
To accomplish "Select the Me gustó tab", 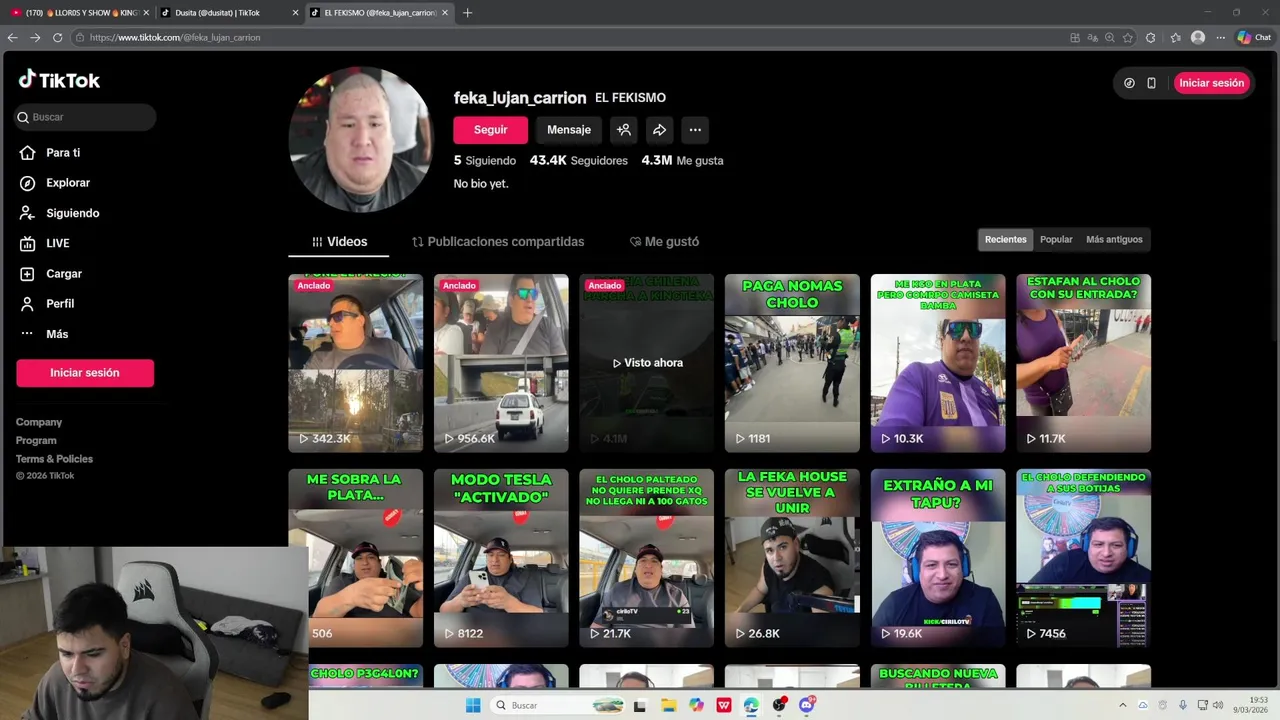I will 664,242.
